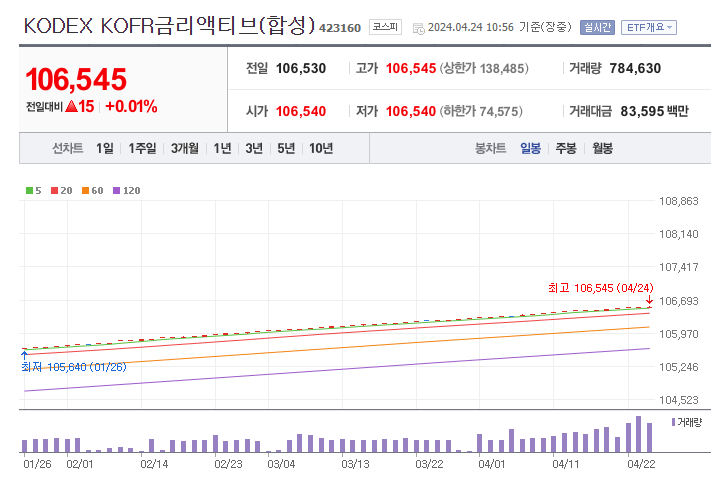Click the 선차트 label
The image size is (711, 480).
[x=68, y=148]
